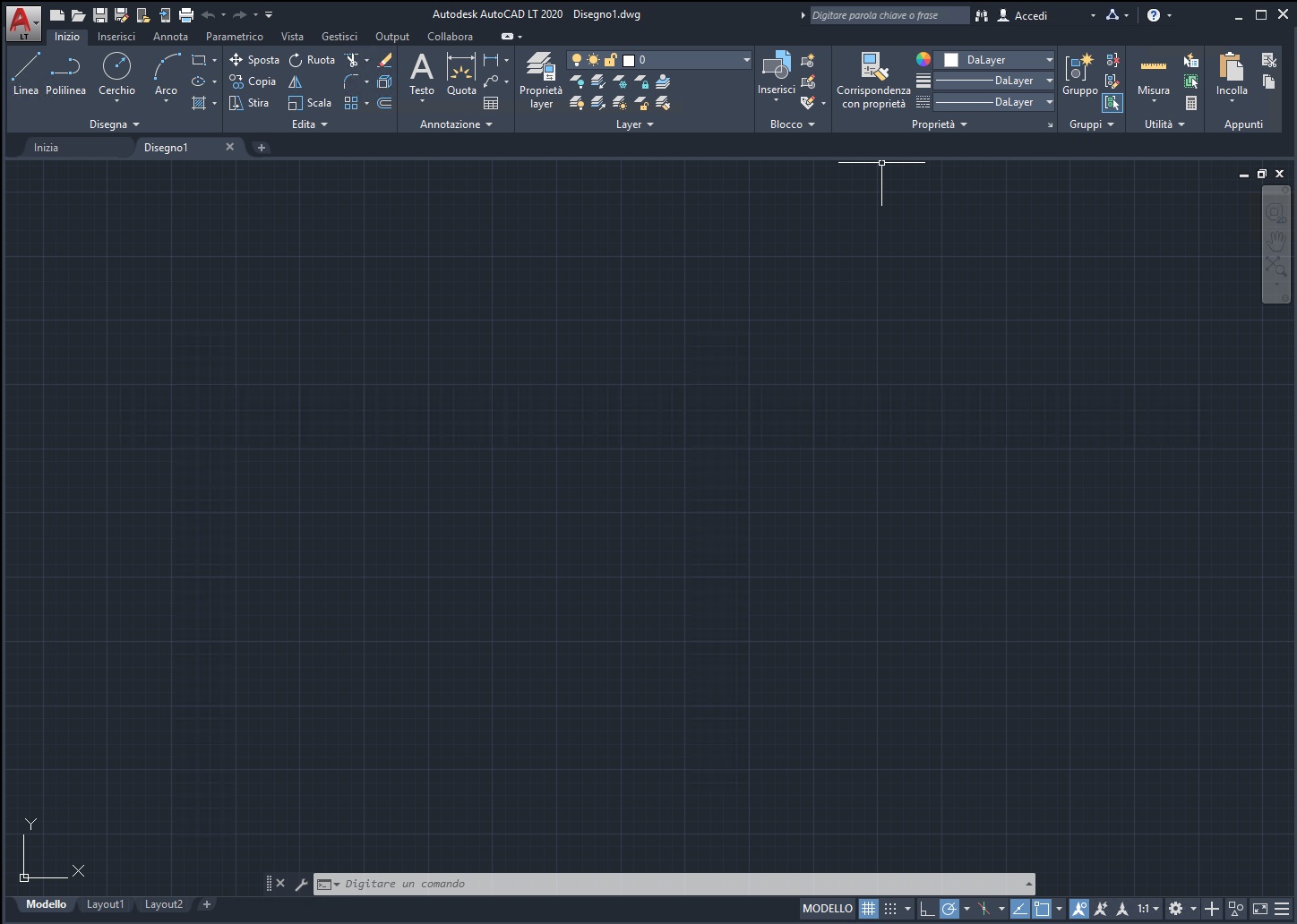Viewport: 1297px width, 924px height.
Task: Switch to the Annota ribbon tab
Action: (170, 37)
